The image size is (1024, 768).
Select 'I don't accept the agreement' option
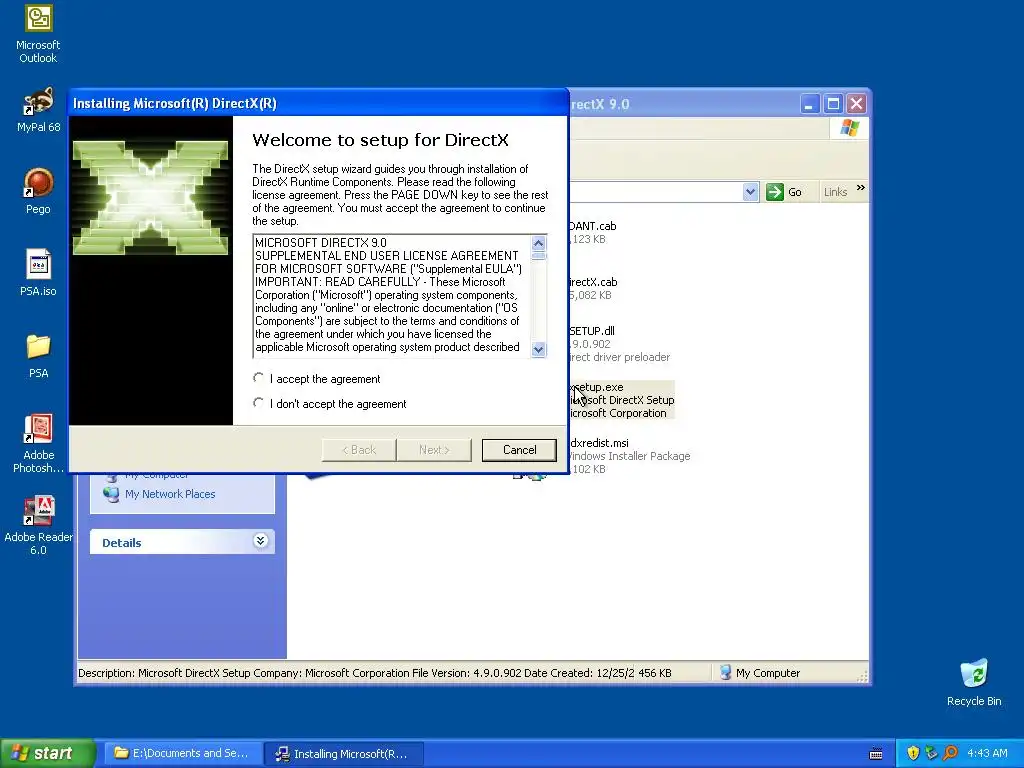259,403
